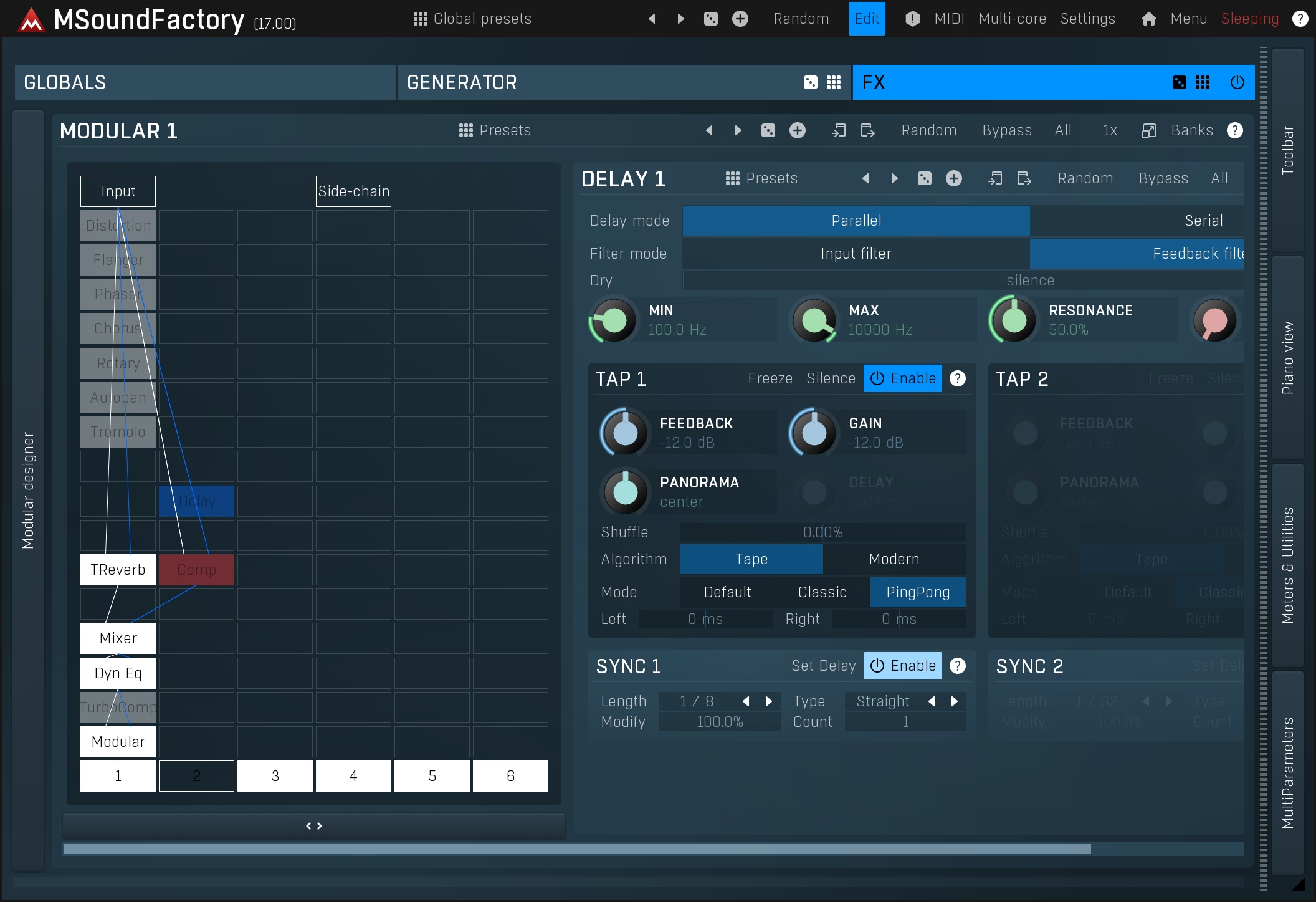
Task: Toggle Sync 1 Enable button
Action: tap(902, 666)
